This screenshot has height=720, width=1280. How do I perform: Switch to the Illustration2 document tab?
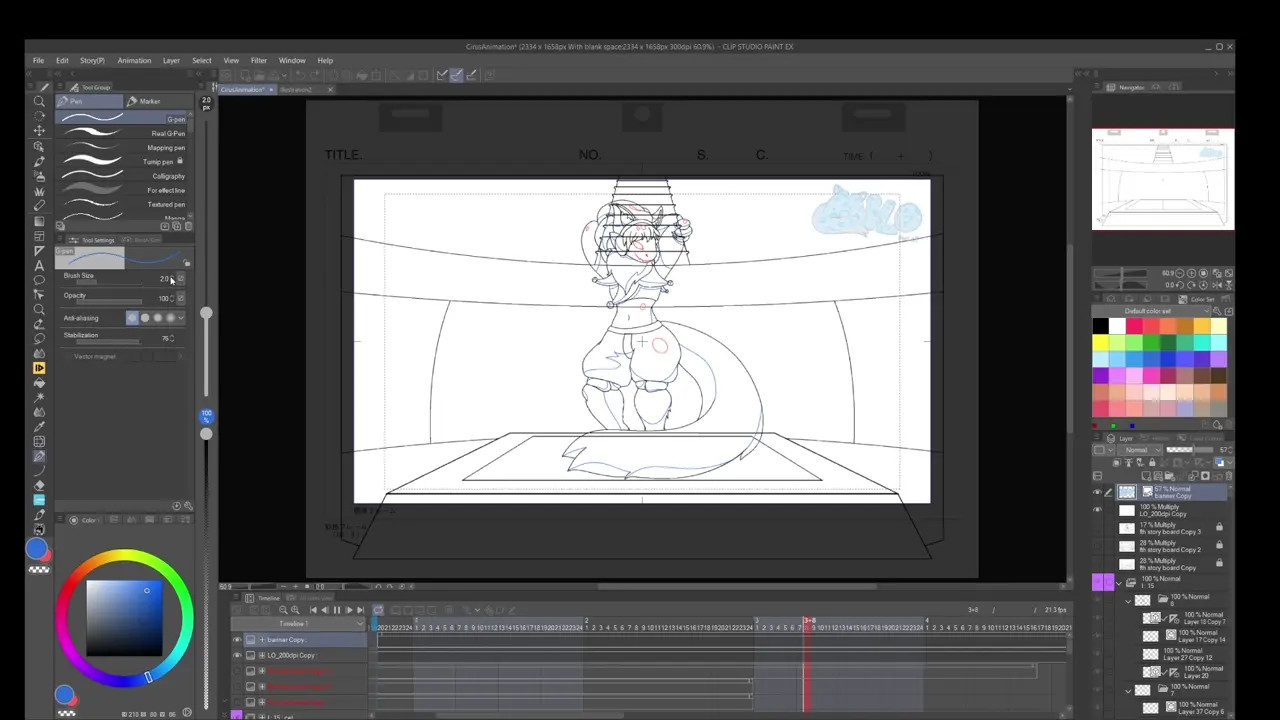click(296, 89)
